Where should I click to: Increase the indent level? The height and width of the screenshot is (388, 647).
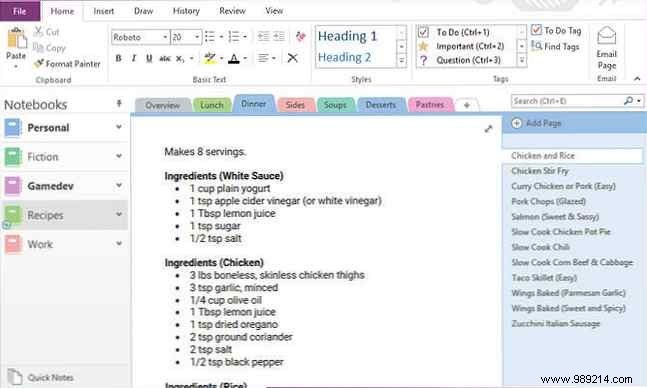(x=279, y=36)
